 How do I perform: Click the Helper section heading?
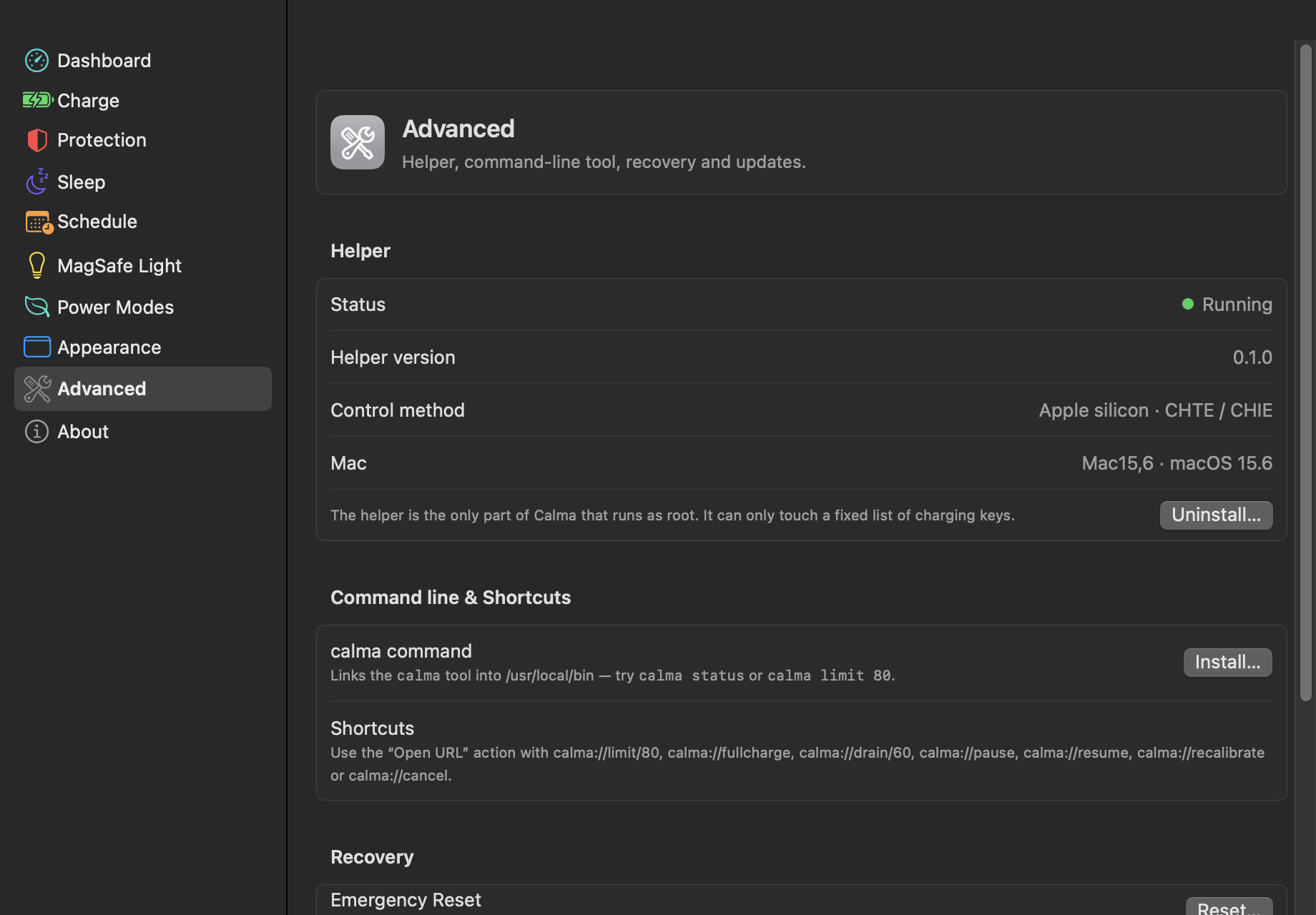[360, 251]
